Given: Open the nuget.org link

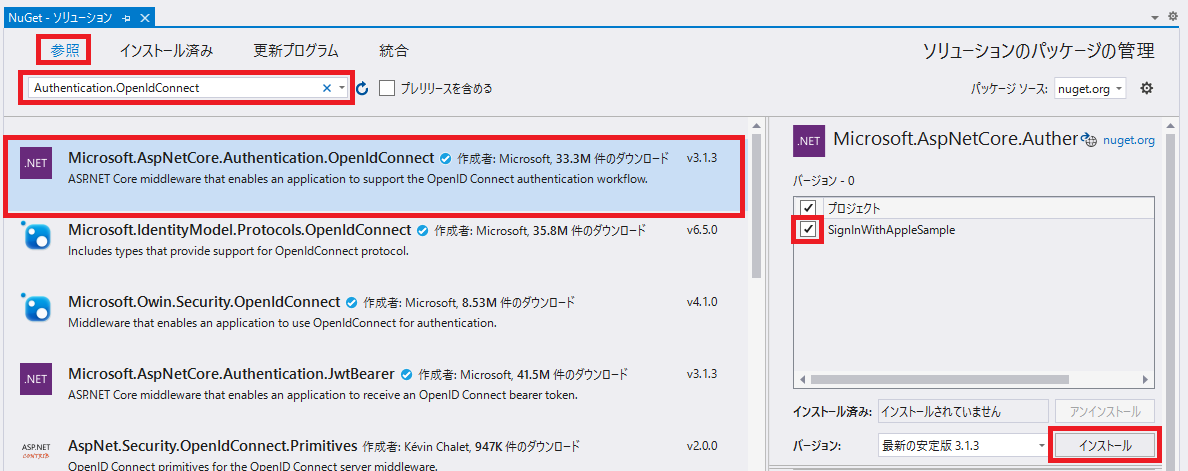Looking at the screenshot, I should (1129, 140).
